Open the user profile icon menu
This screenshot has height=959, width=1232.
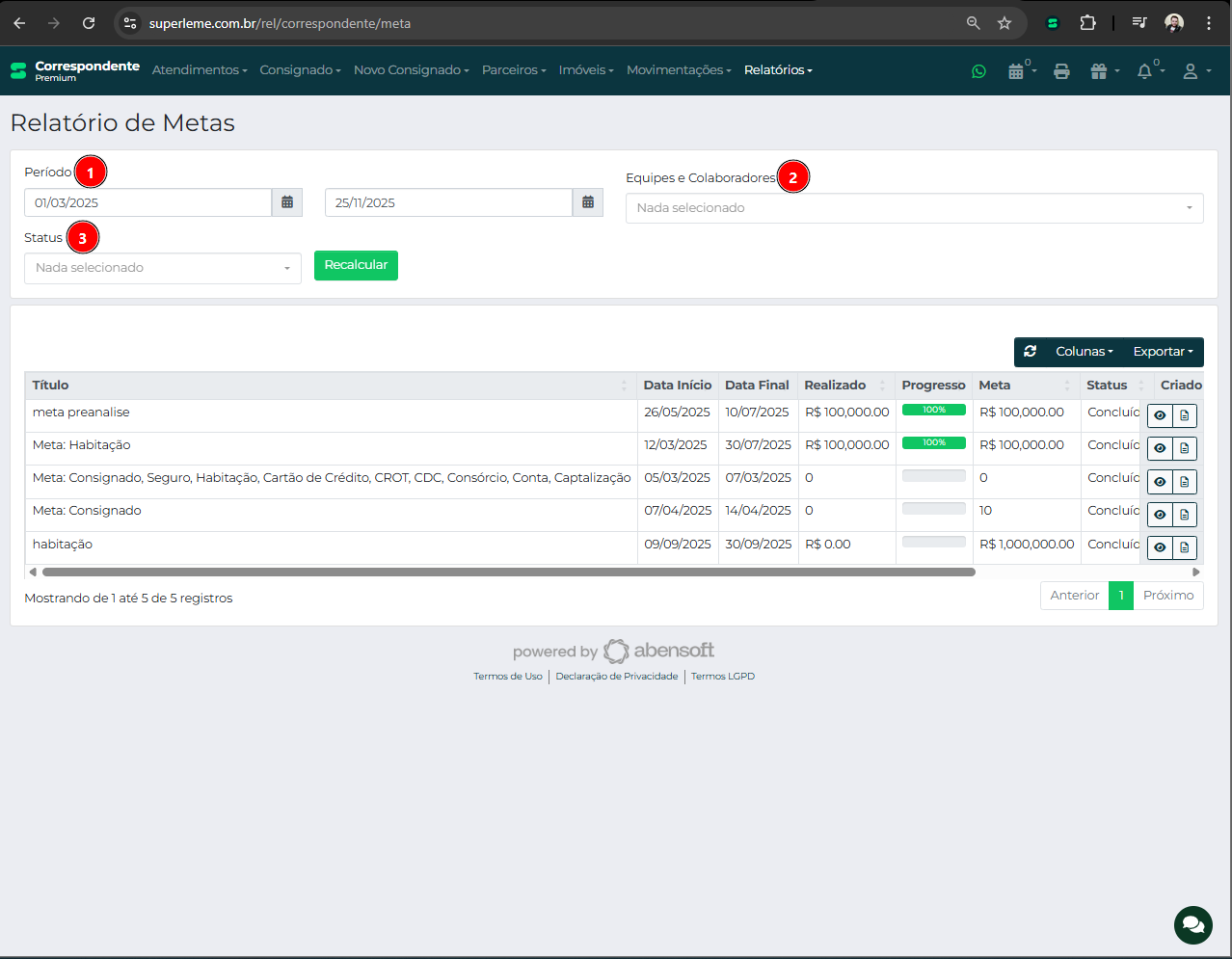click(1192, 71)
